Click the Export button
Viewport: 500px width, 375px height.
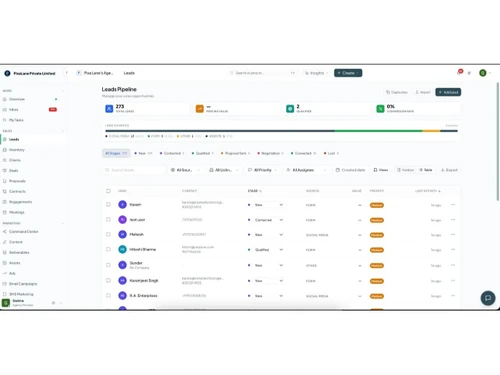[449, 170]
